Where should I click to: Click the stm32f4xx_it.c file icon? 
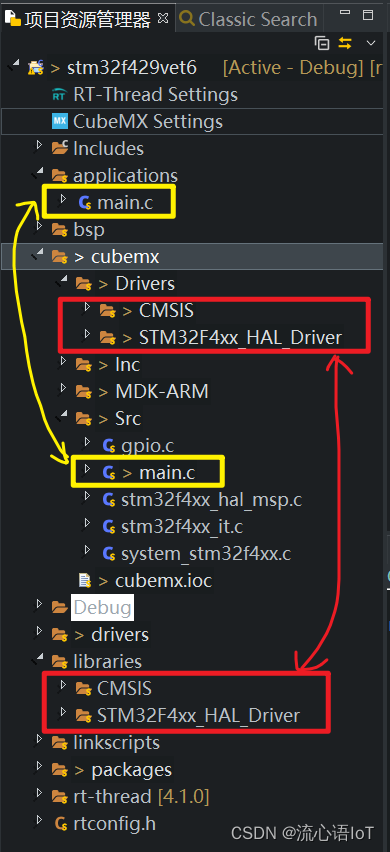109,527
